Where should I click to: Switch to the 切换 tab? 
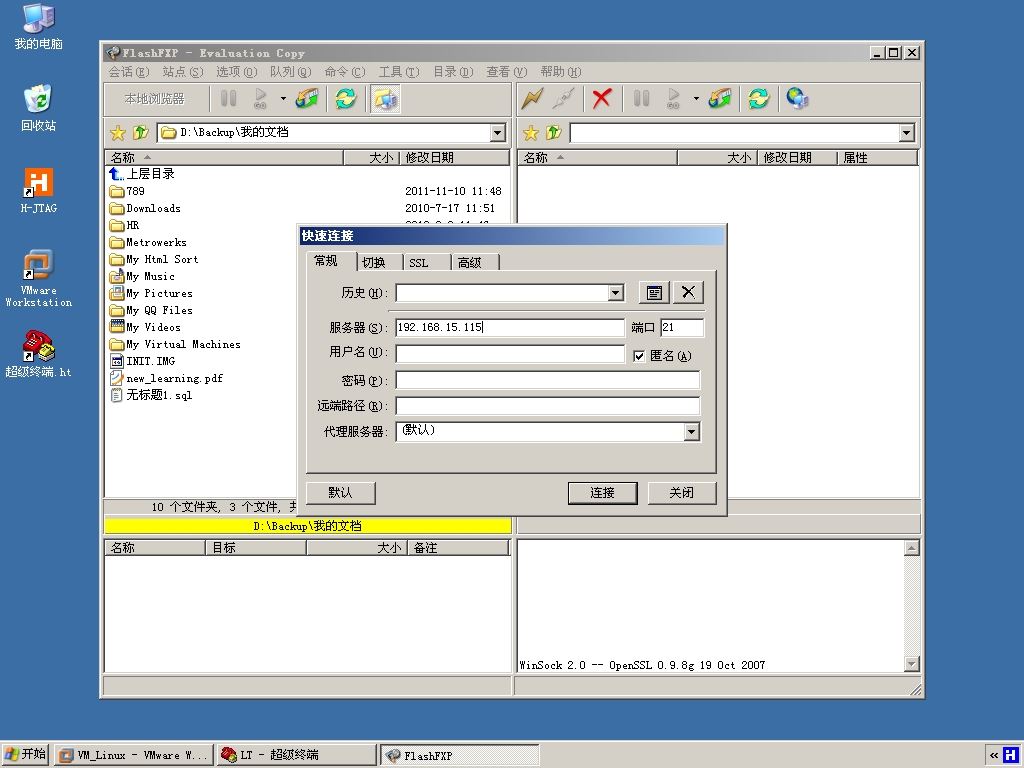(x=374, y=263)
